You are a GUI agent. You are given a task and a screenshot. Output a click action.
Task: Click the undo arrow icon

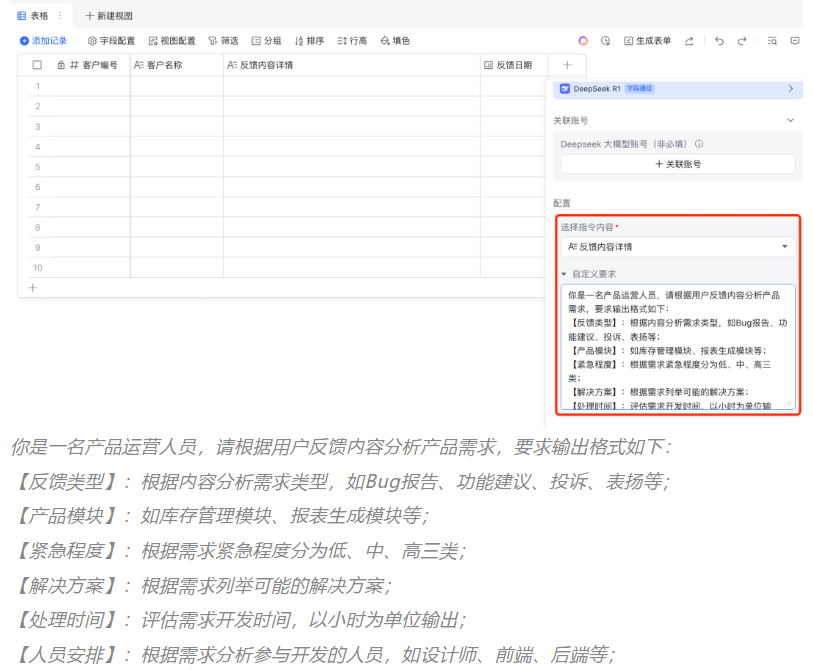(719, 41)
